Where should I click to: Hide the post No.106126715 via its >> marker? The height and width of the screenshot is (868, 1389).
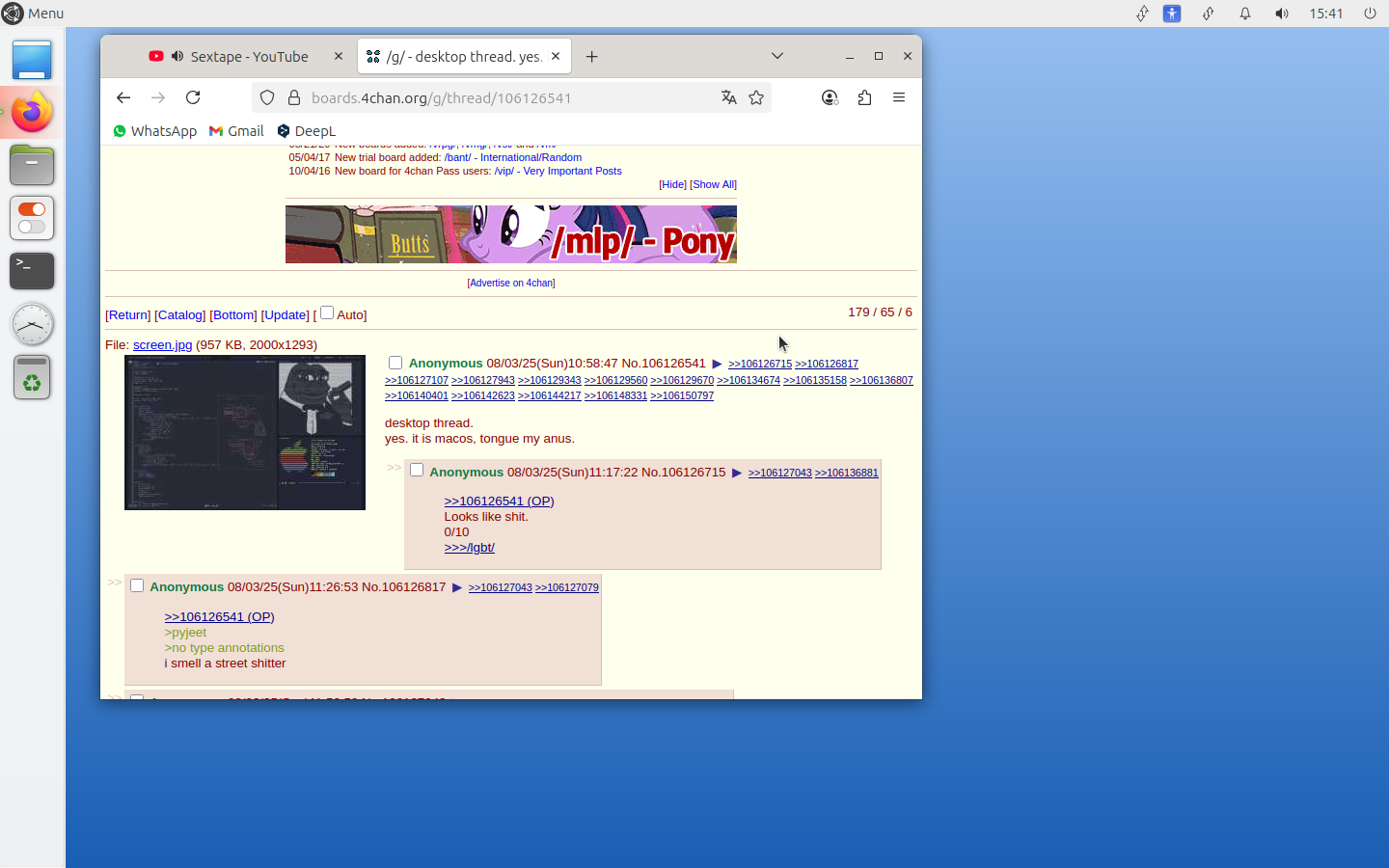pos(394,467)
